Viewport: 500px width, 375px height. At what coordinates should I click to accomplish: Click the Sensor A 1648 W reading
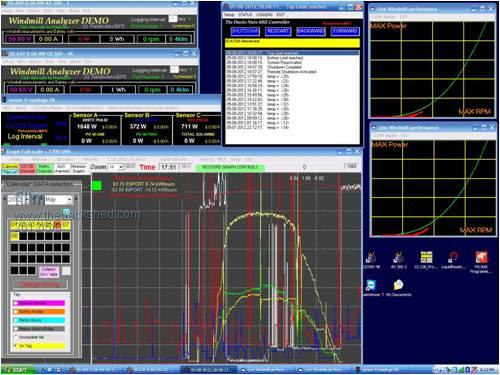coord(87,127)
